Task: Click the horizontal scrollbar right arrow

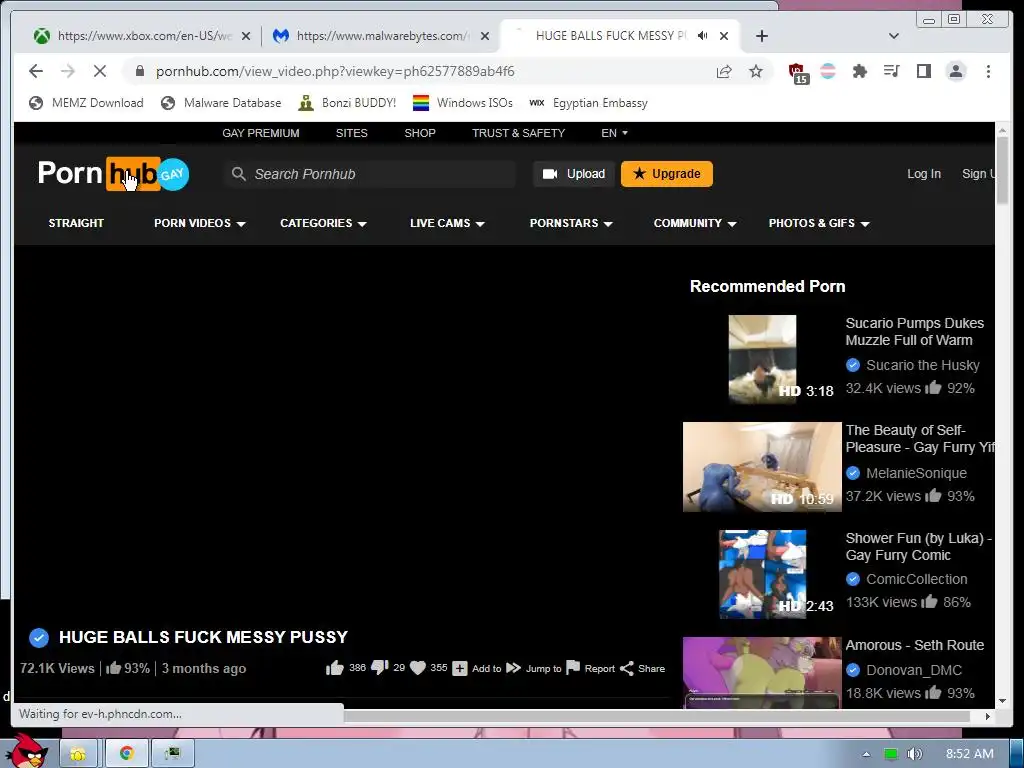Action: click(987, 716)
